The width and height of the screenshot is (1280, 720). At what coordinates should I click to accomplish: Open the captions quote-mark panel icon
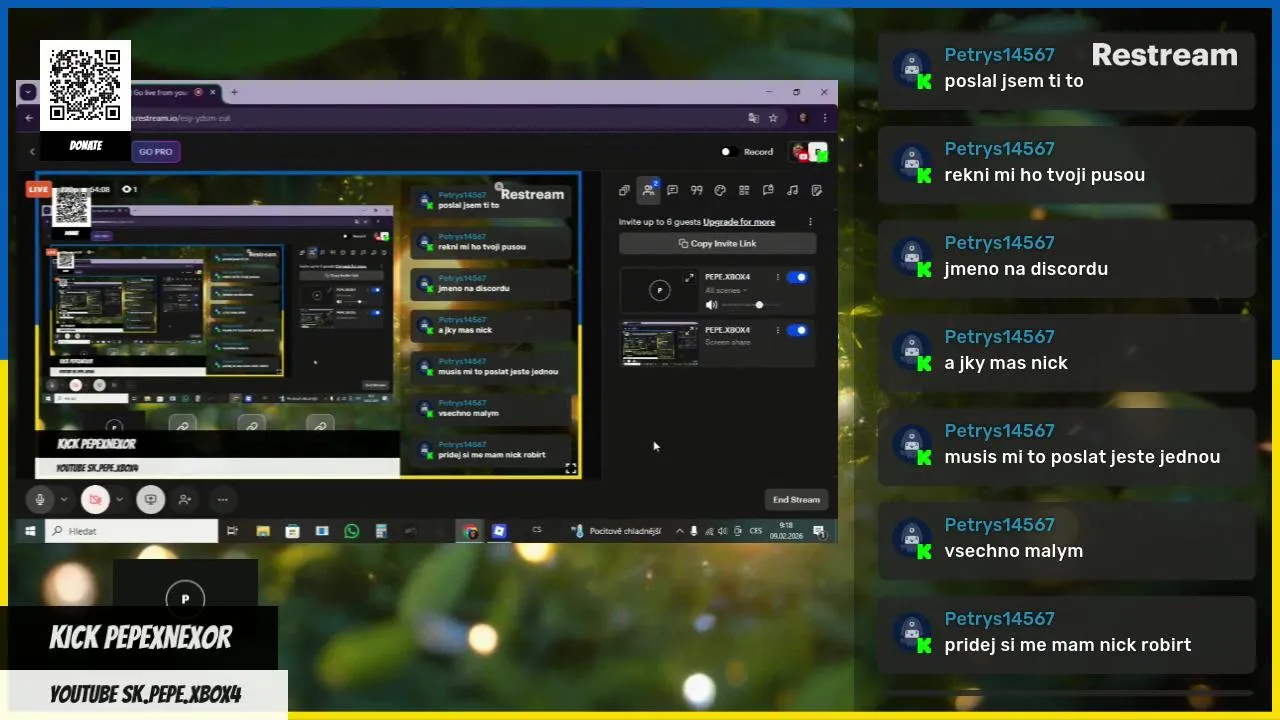[696, 190]
